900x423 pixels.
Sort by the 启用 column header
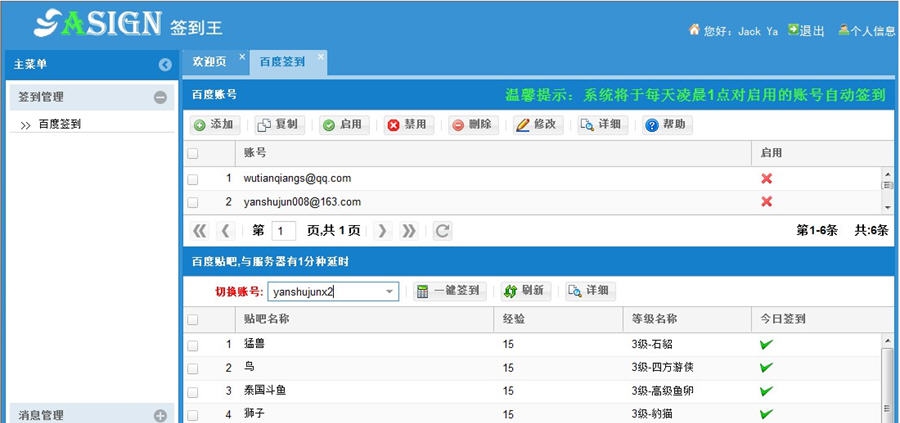click(x=823, y=153)
